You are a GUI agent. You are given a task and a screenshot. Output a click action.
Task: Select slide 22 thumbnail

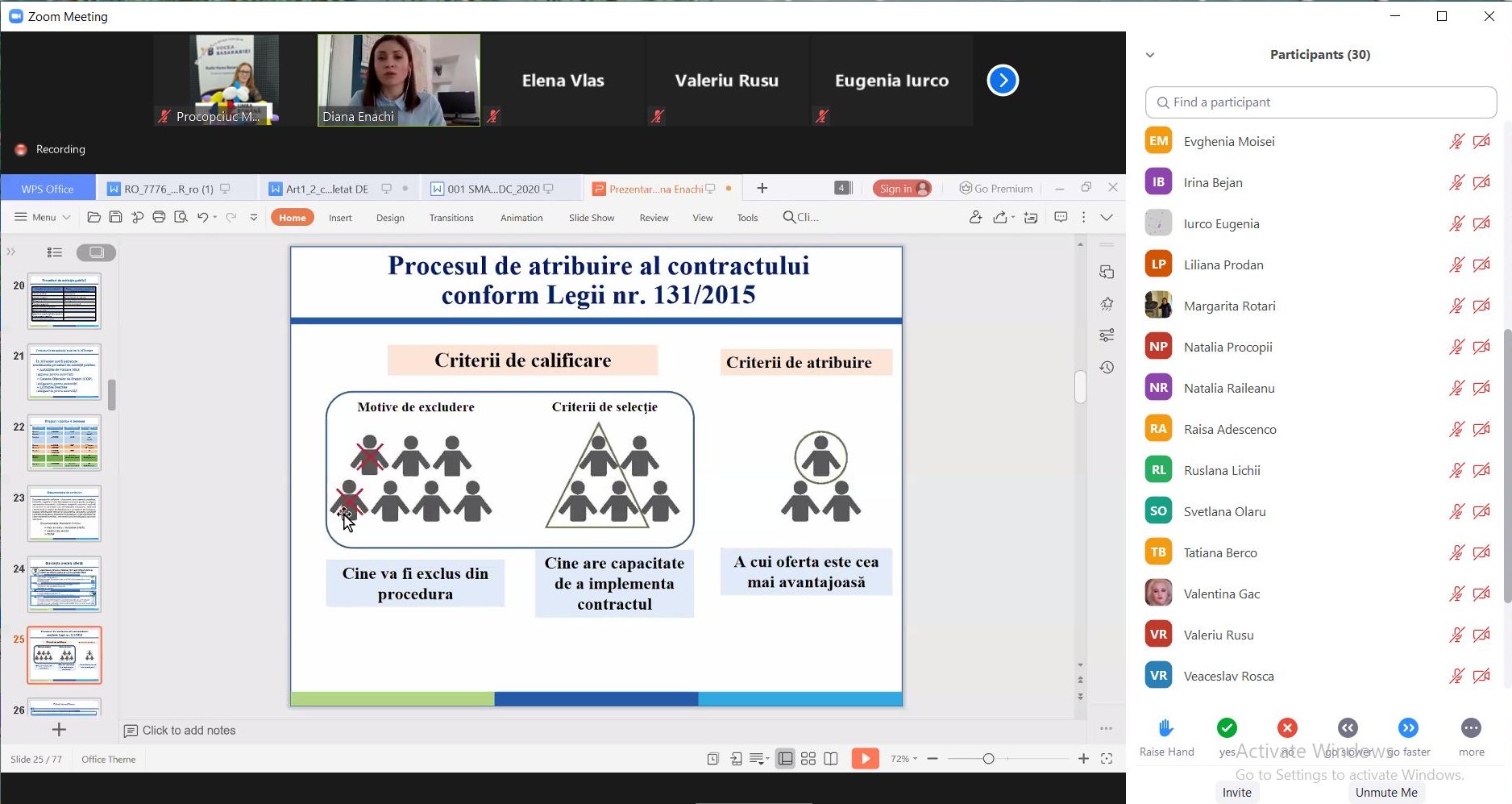tap(64, 443)
